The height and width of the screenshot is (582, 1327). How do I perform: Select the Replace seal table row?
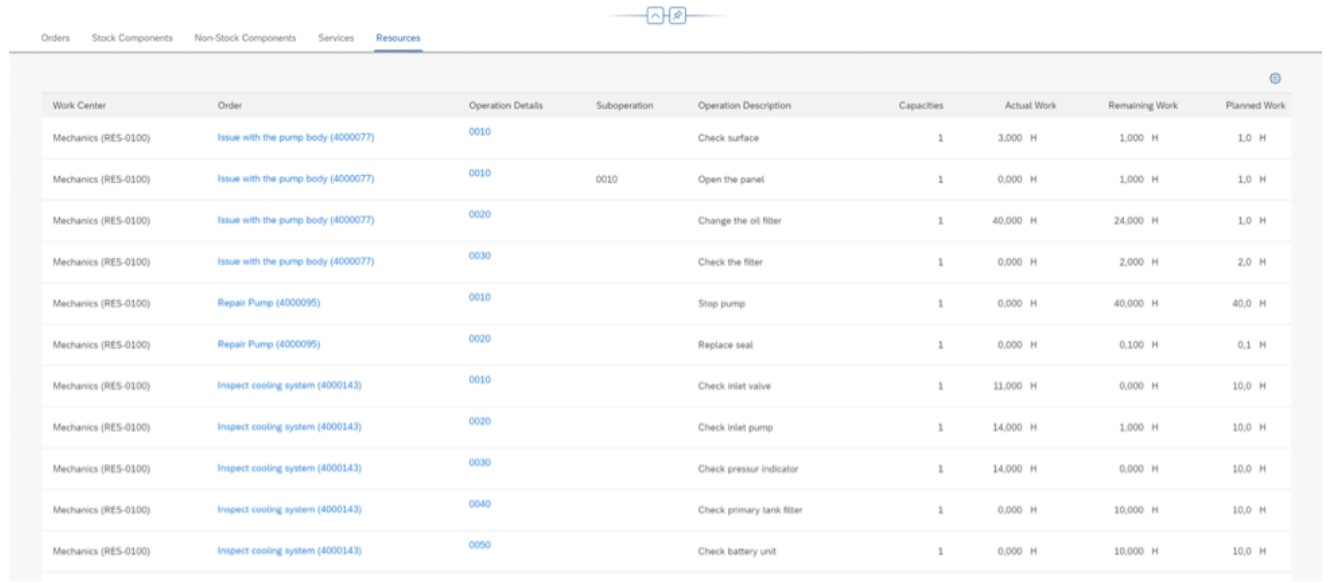666,344
